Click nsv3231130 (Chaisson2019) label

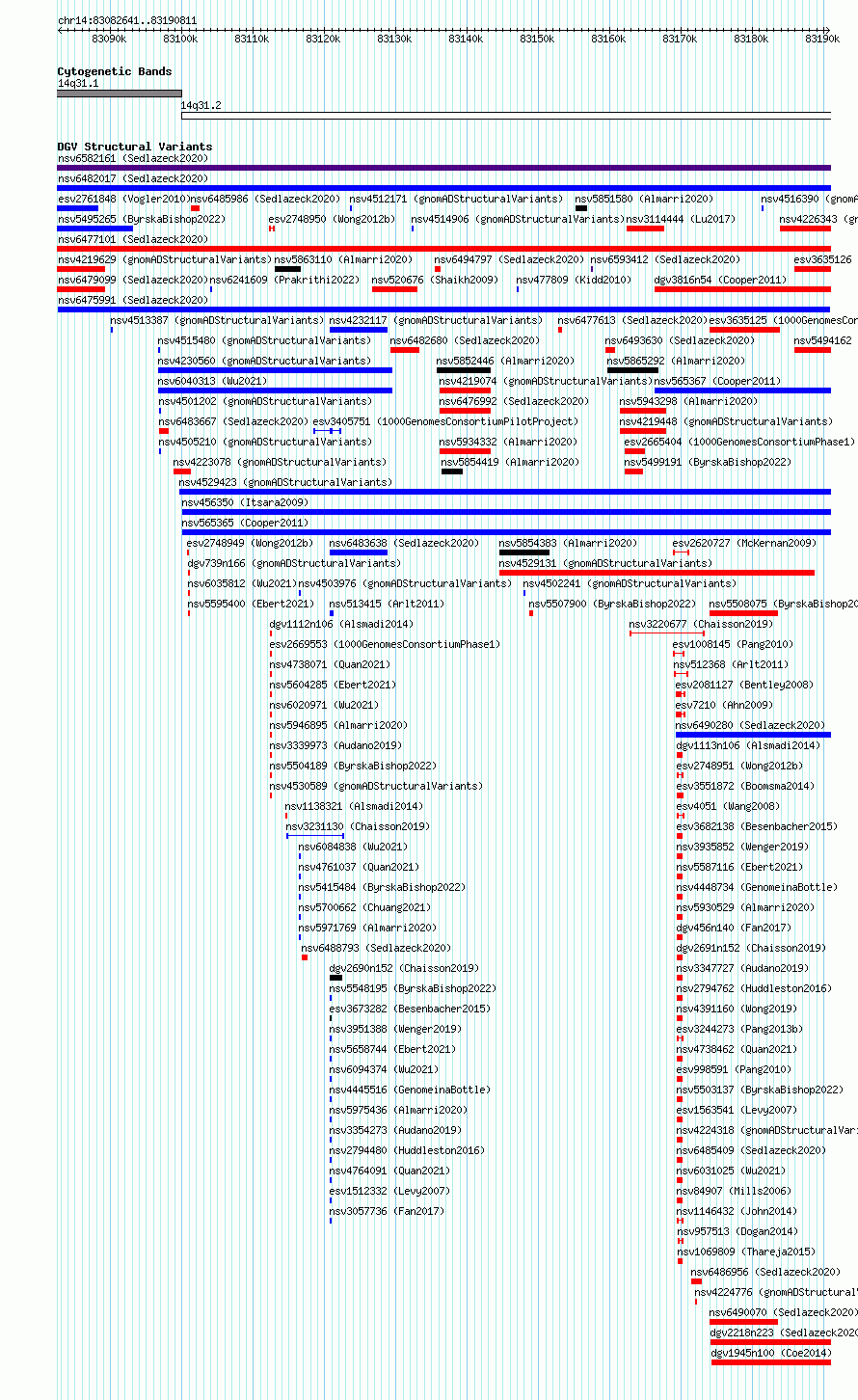[x=358, y=826]
